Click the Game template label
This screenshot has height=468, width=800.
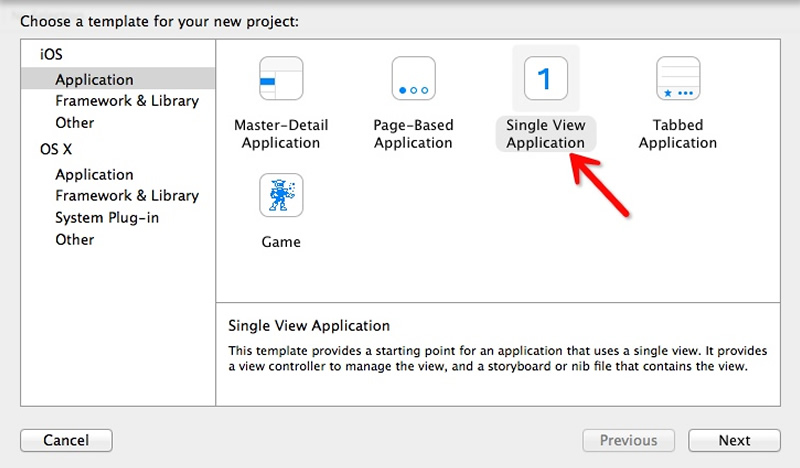tap(281, 241)
